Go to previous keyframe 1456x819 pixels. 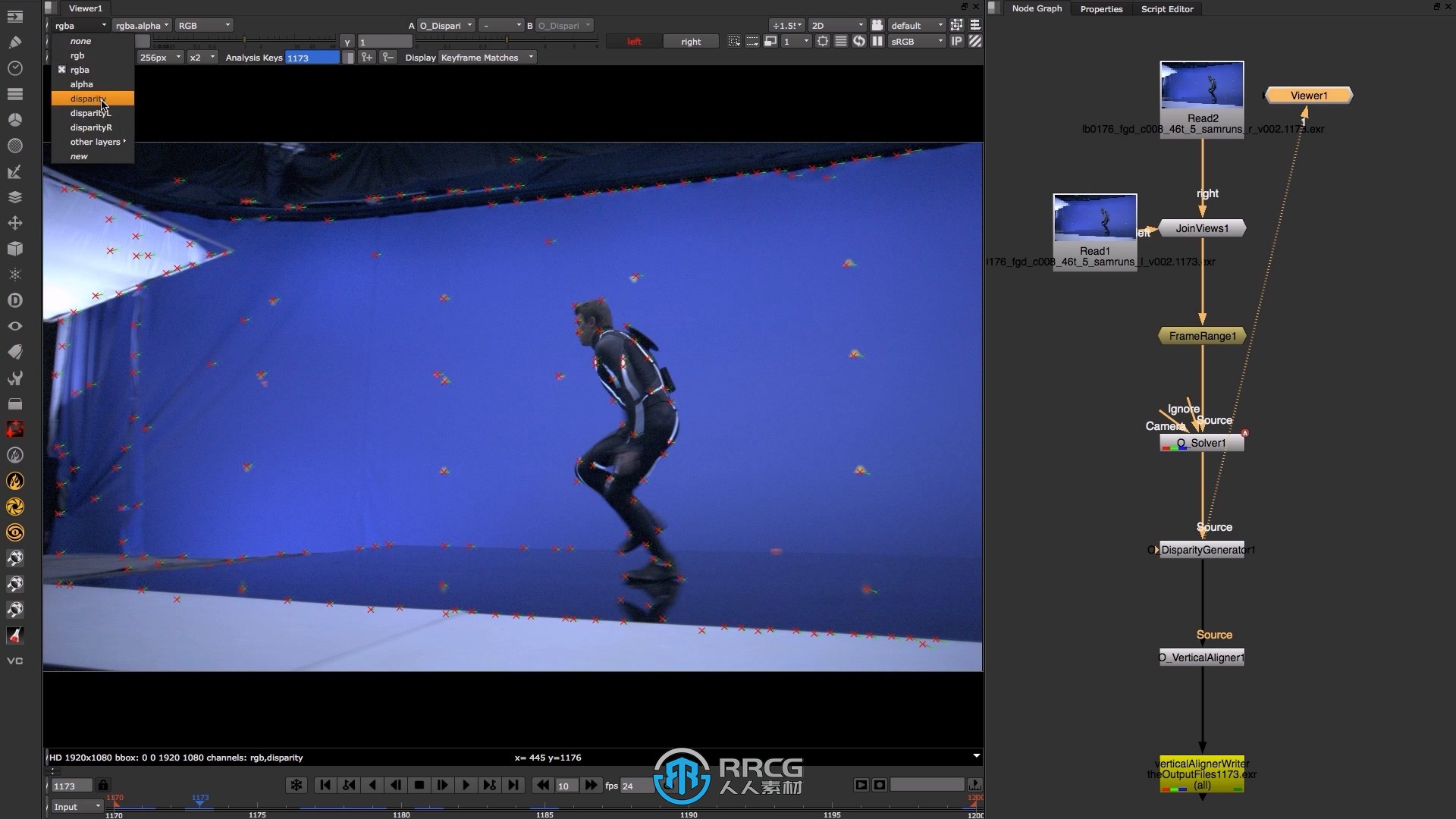tap(349, 785)
